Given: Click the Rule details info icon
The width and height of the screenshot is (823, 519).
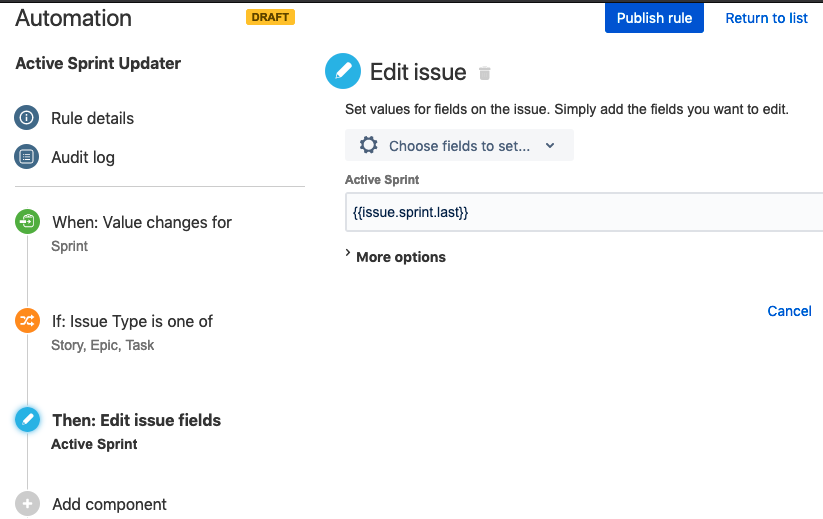Looking at the screenshot, I should [27, 118].
